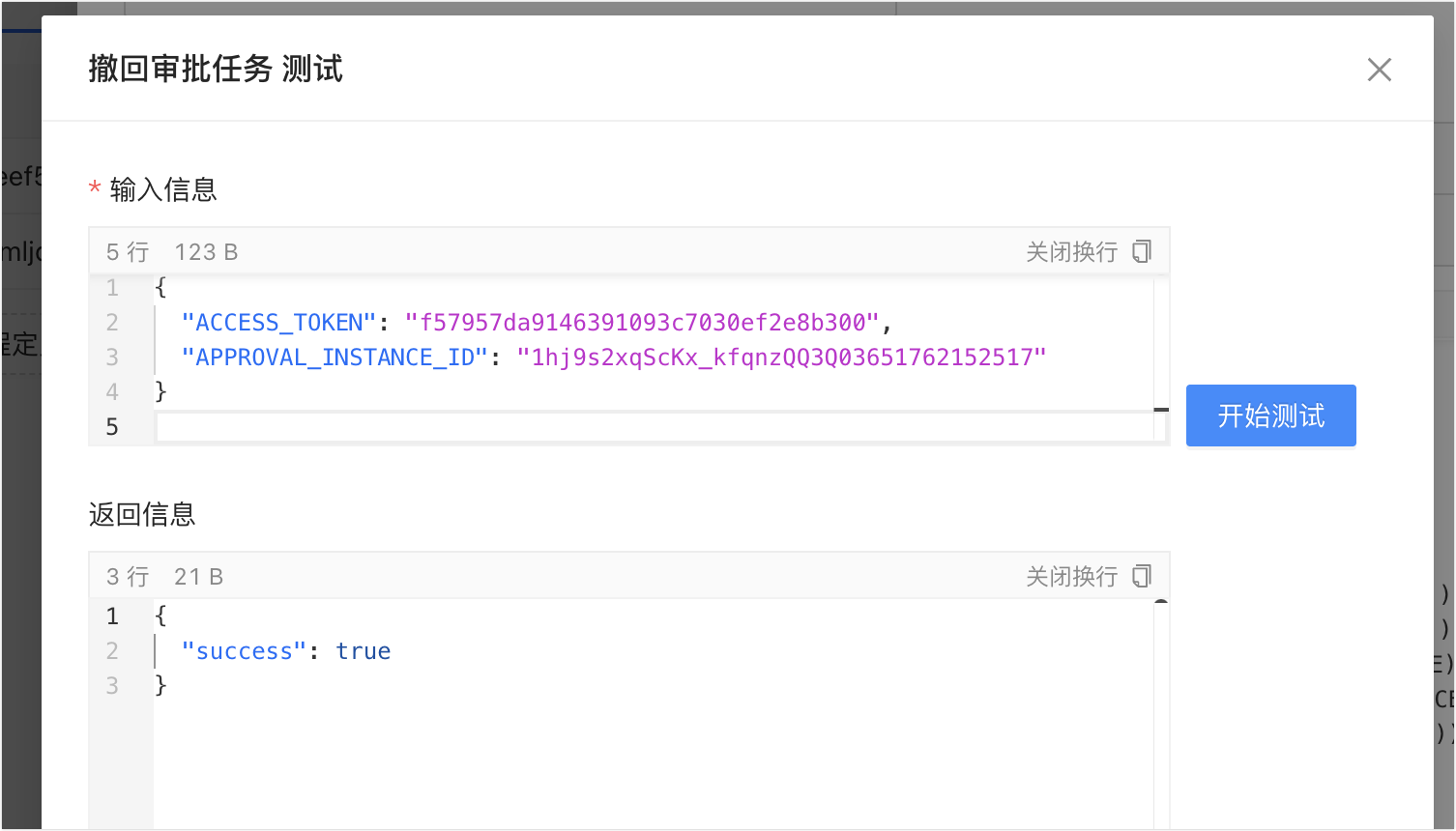The image size is (1456, 831).
Task: Click the input editor's vertical scrollbar marker
Action: tap(1161, 410)
